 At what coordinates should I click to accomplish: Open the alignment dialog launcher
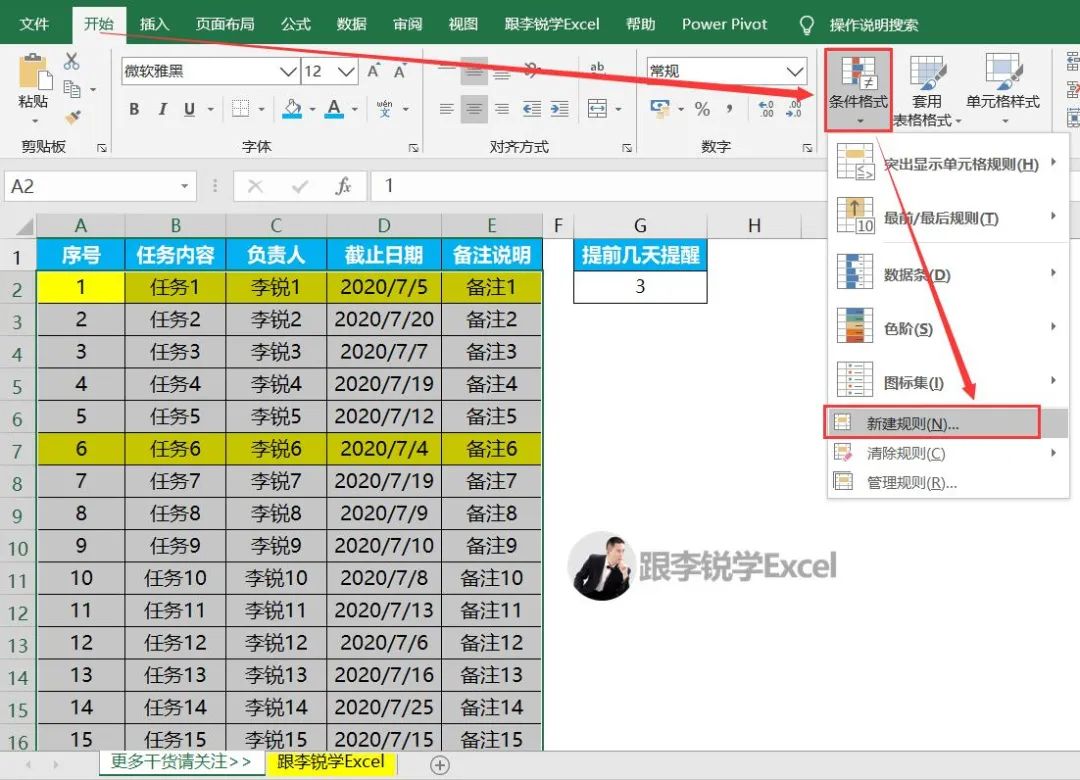point(627,147)
